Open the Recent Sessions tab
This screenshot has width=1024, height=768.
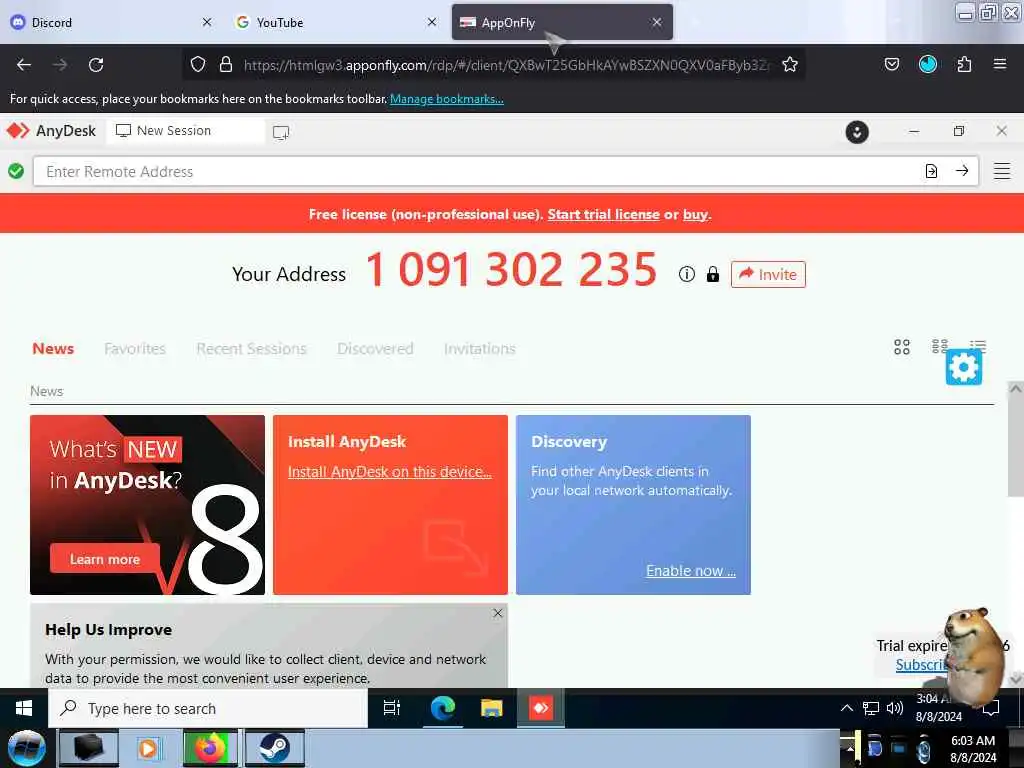click(x=251, y=349)
